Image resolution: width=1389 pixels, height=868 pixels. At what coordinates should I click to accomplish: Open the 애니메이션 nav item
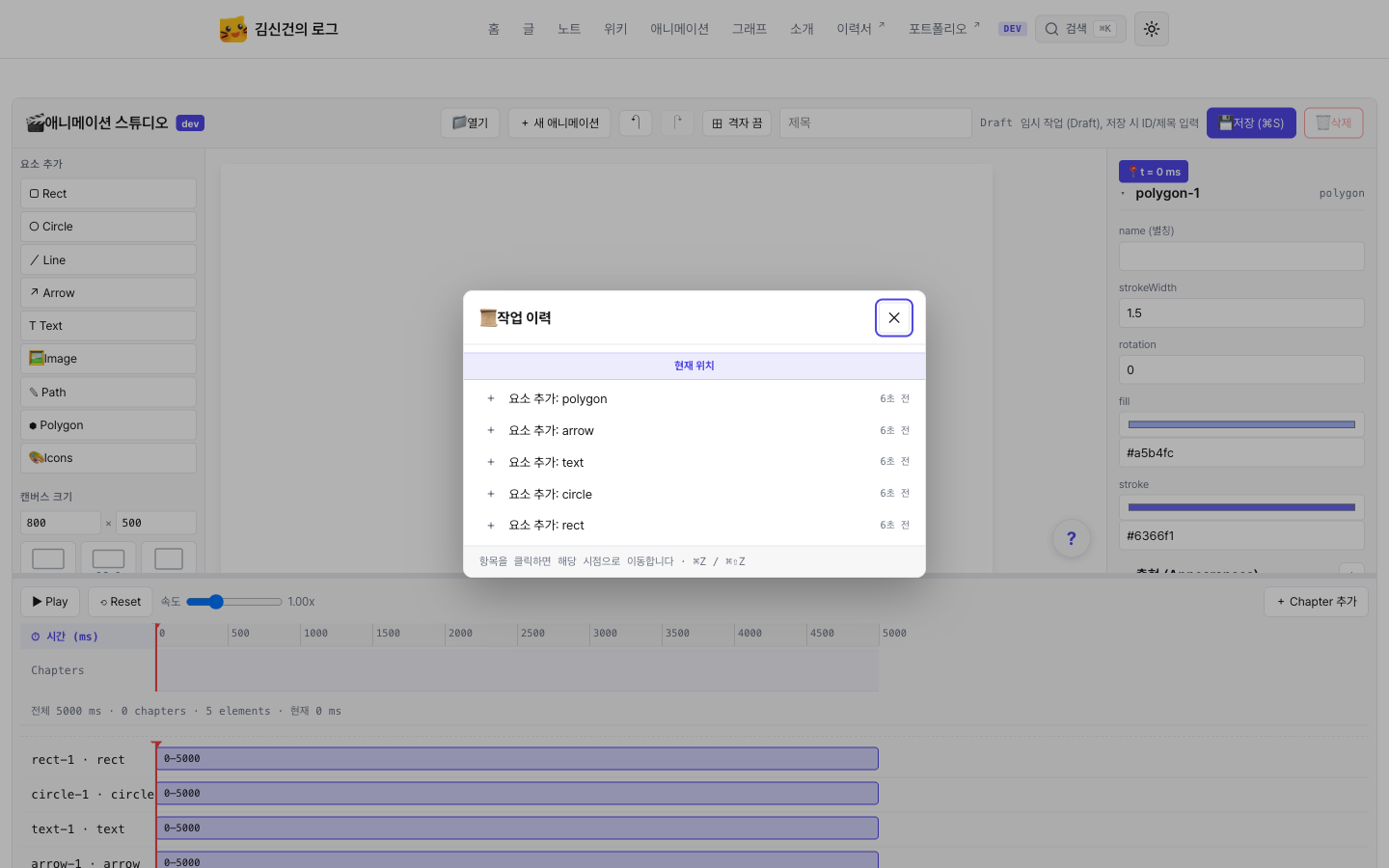click(679, 29)
